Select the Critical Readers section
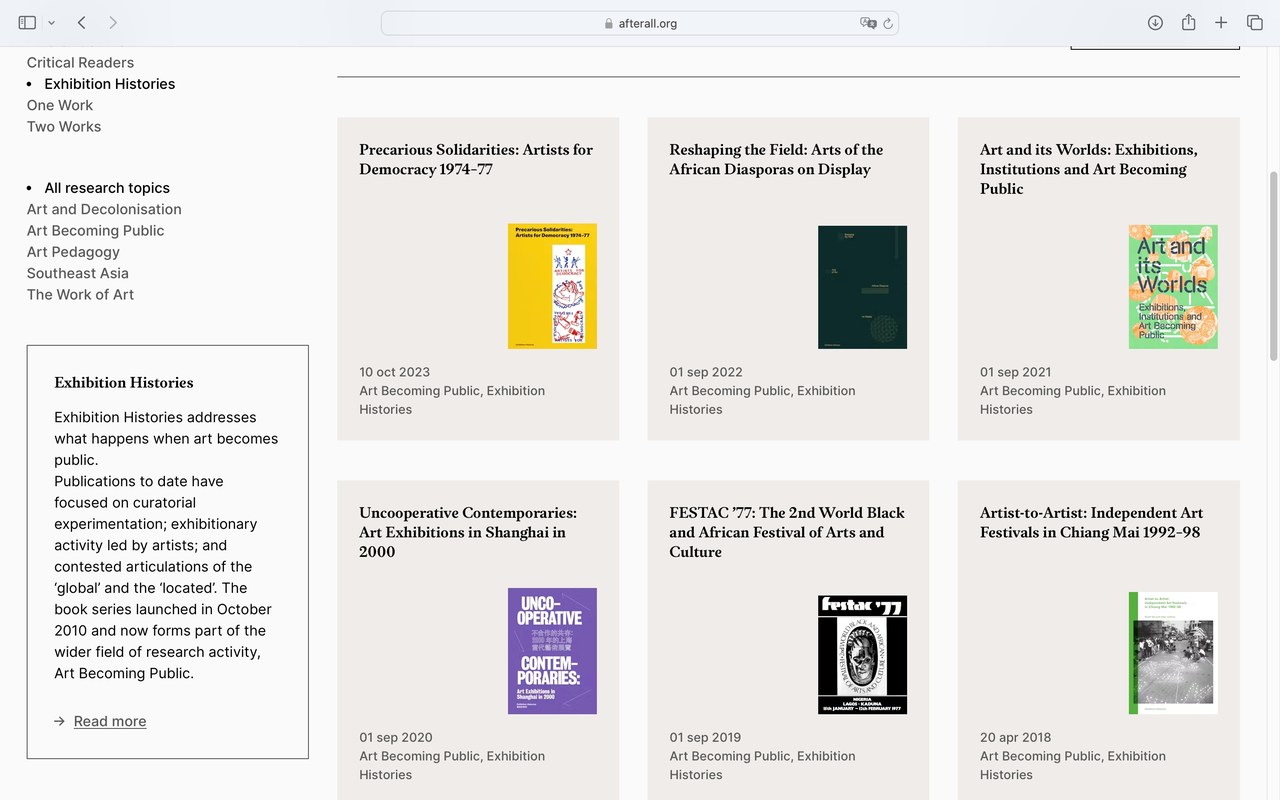Screen dimensions: 1280x800 pos(80,62)
